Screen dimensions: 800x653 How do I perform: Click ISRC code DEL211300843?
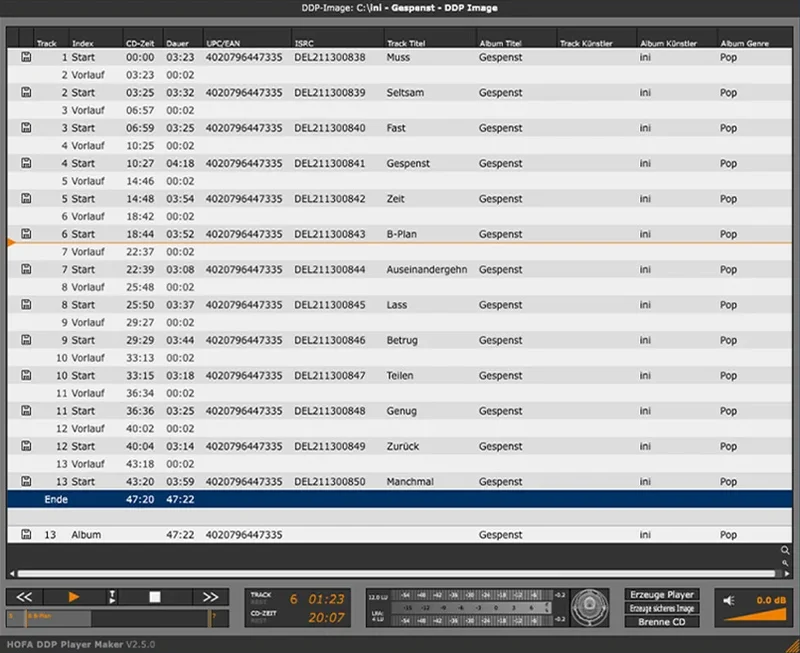click(330, 234)
